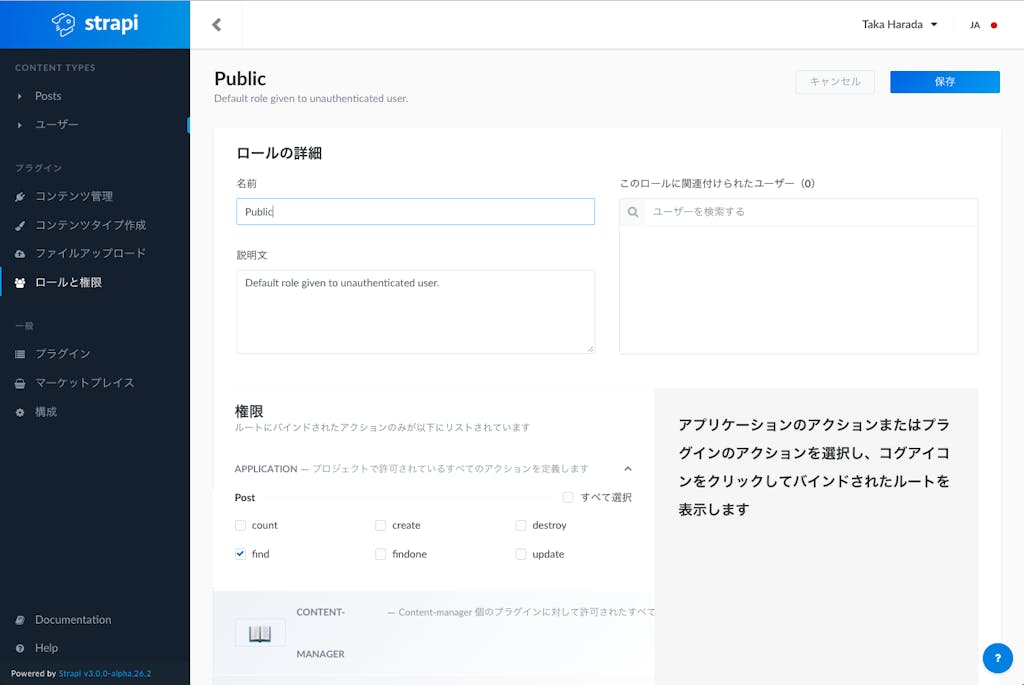Enable the destroy permission checkbox
This screenshot has width=1024, height=685.
click(x=520, y=525)
